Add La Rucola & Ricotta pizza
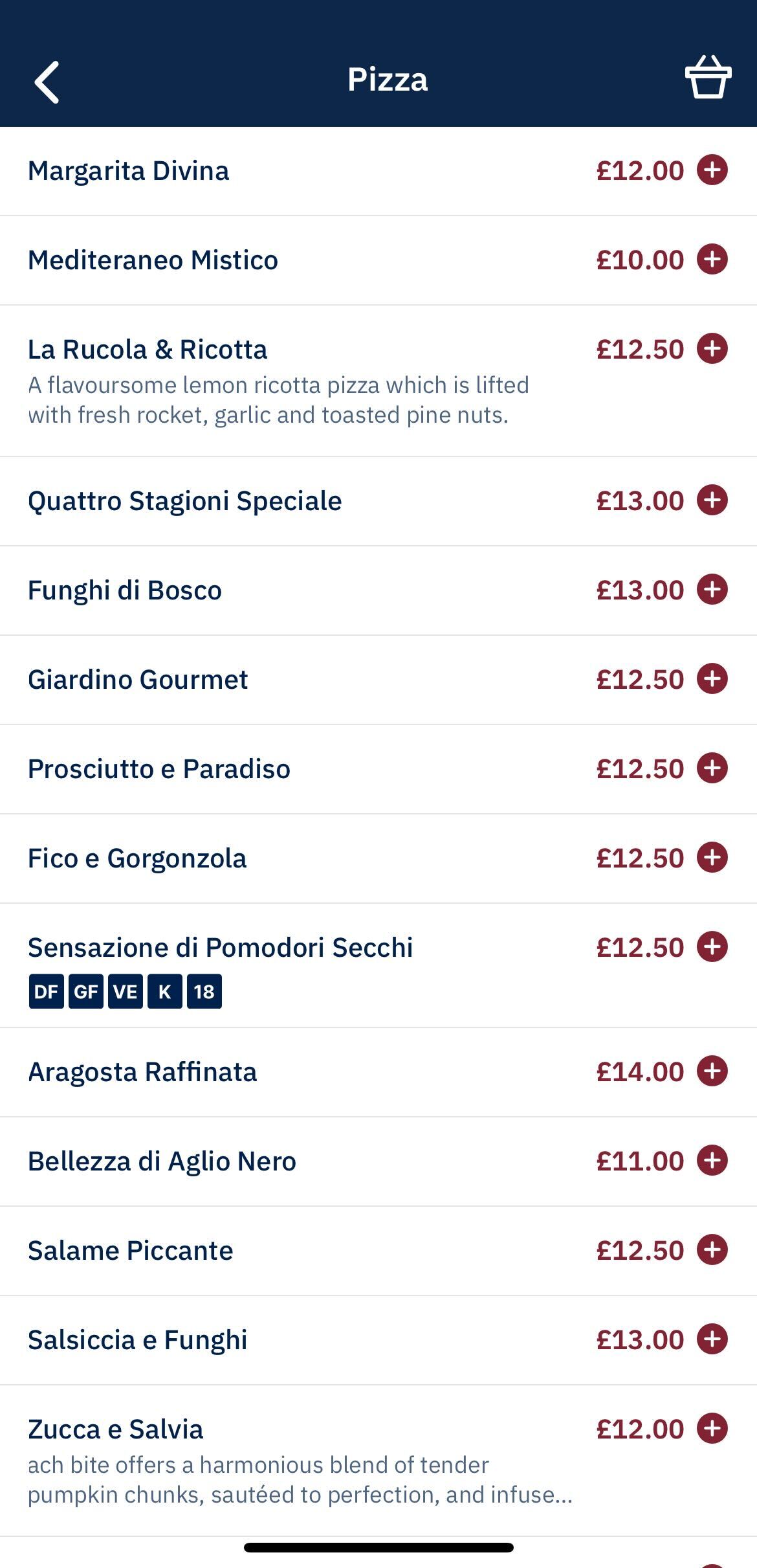The width and height of the screenshot is (757, 1568). pyautogui.click(x=712, y=349)
